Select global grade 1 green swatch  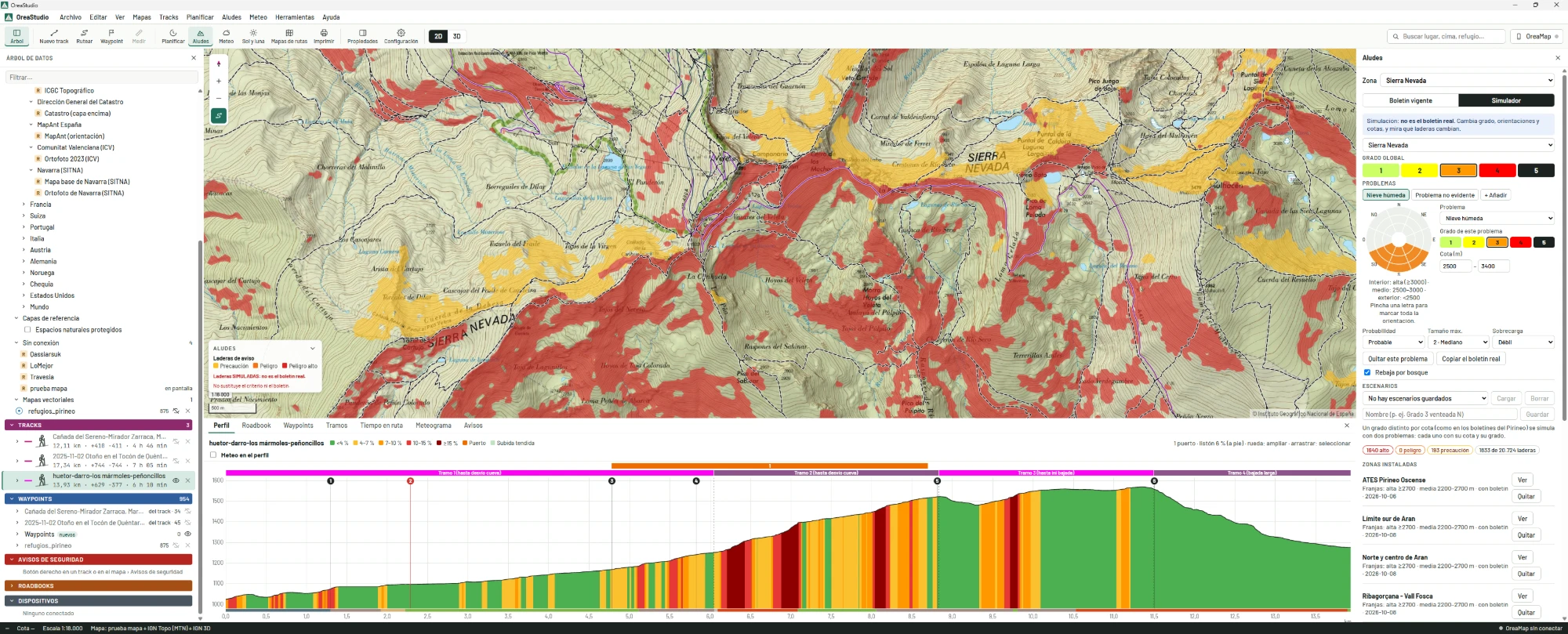click(x=1381, y=170)
